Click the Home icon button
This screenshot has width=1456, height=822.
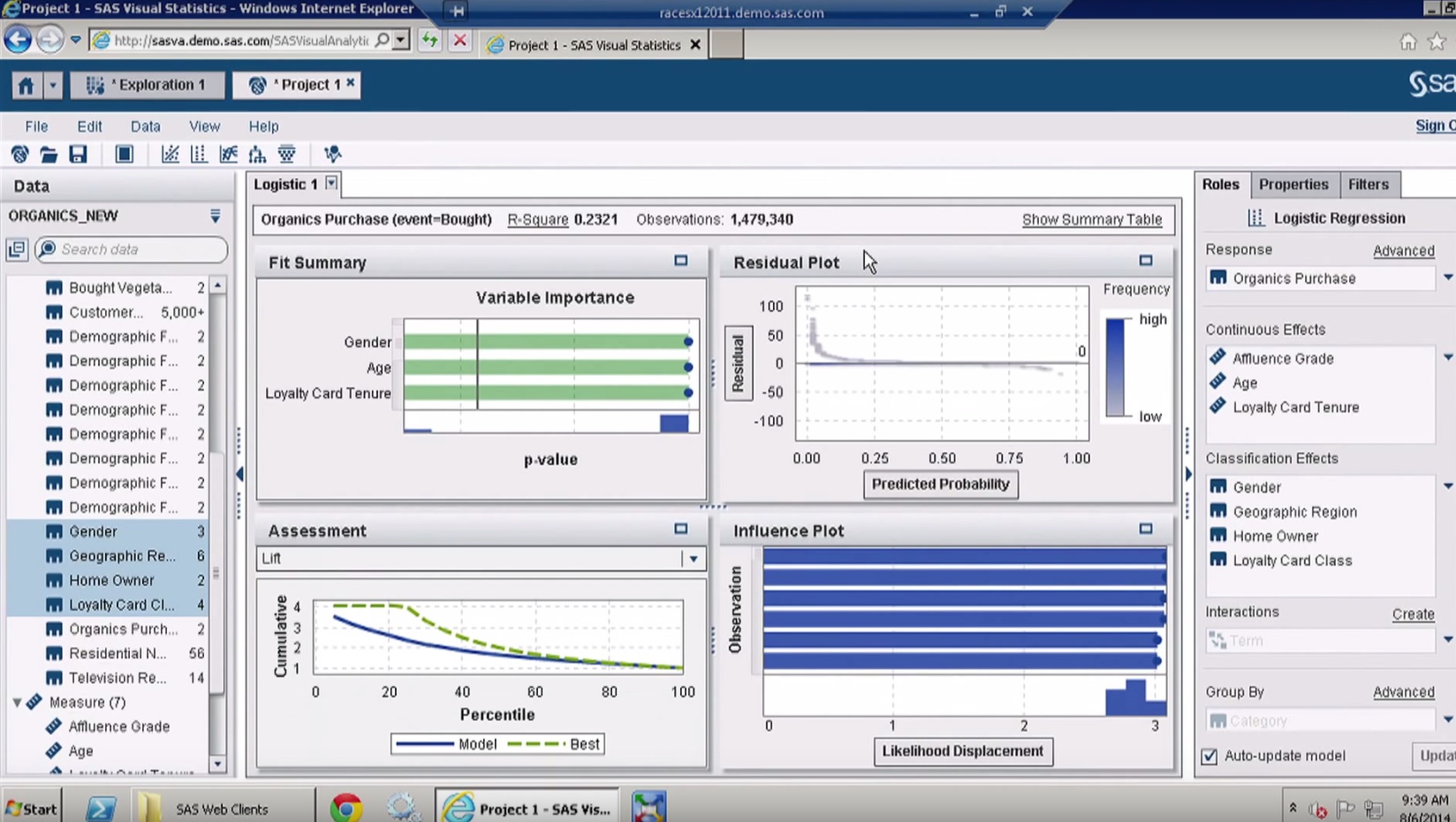click(26, 85)
